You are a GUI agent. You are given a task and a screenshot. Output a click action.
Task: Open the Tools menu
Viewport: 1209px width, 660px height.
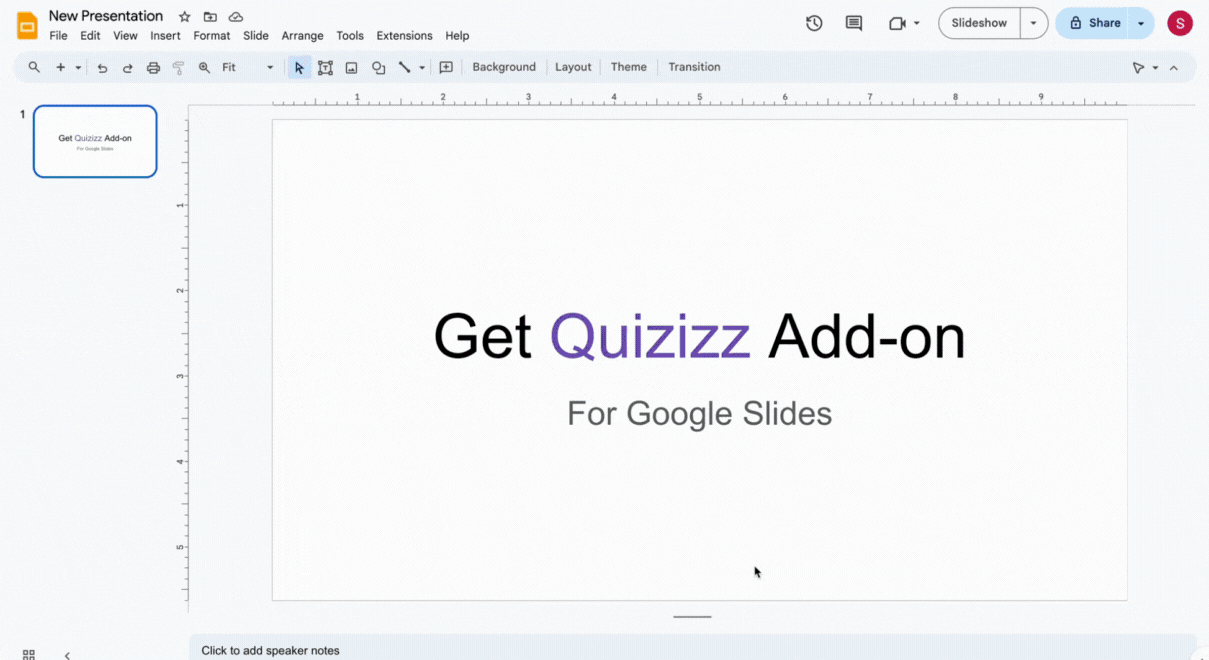point(350,36)
